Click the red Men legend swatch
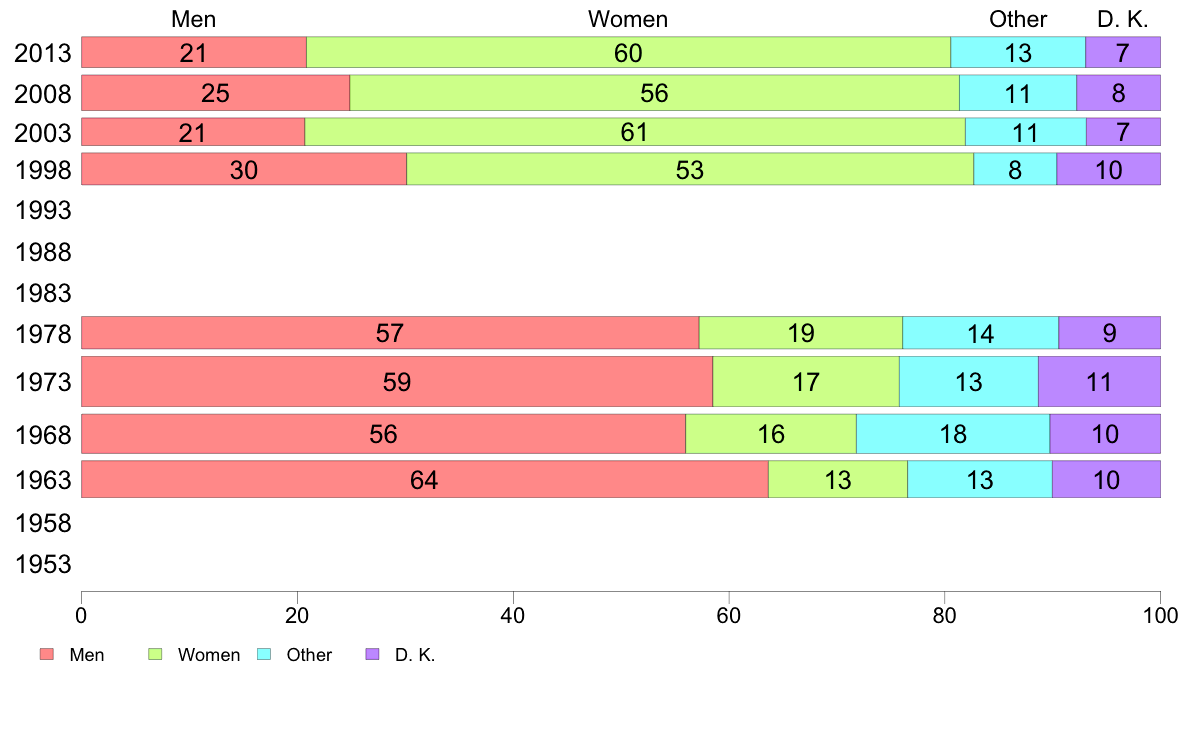Screen dimensions: 1188x736 tap(47, 654)
